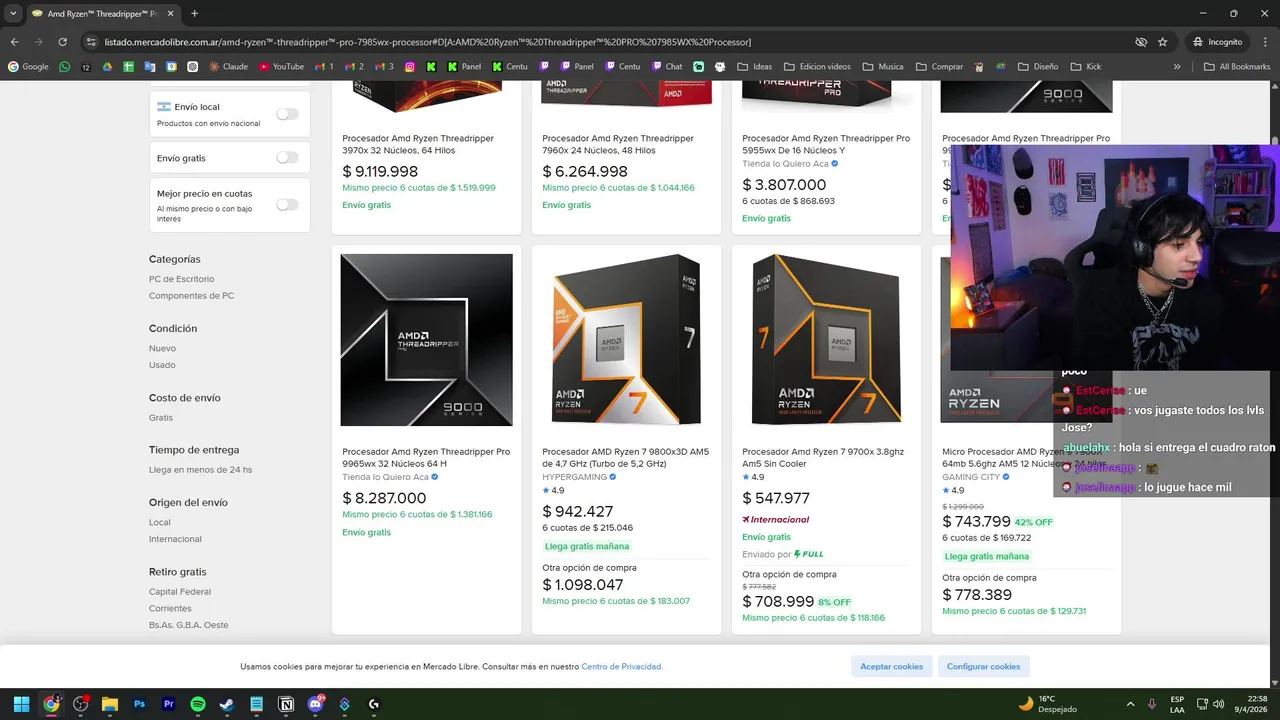Open Procesador Amd Ryzen Threadripper 7960x listing
Screen dimensions: 1280x720
pos(618,144)
